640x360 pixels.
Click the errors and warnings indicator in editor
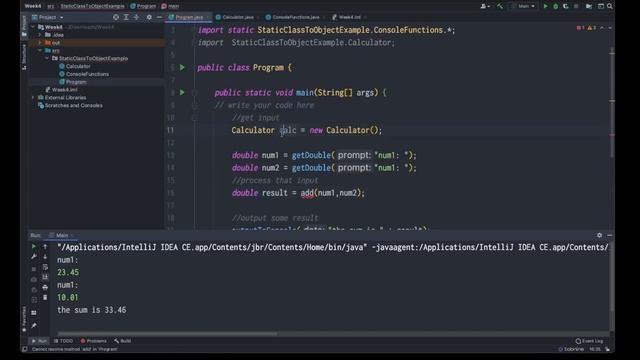point(586,28)
